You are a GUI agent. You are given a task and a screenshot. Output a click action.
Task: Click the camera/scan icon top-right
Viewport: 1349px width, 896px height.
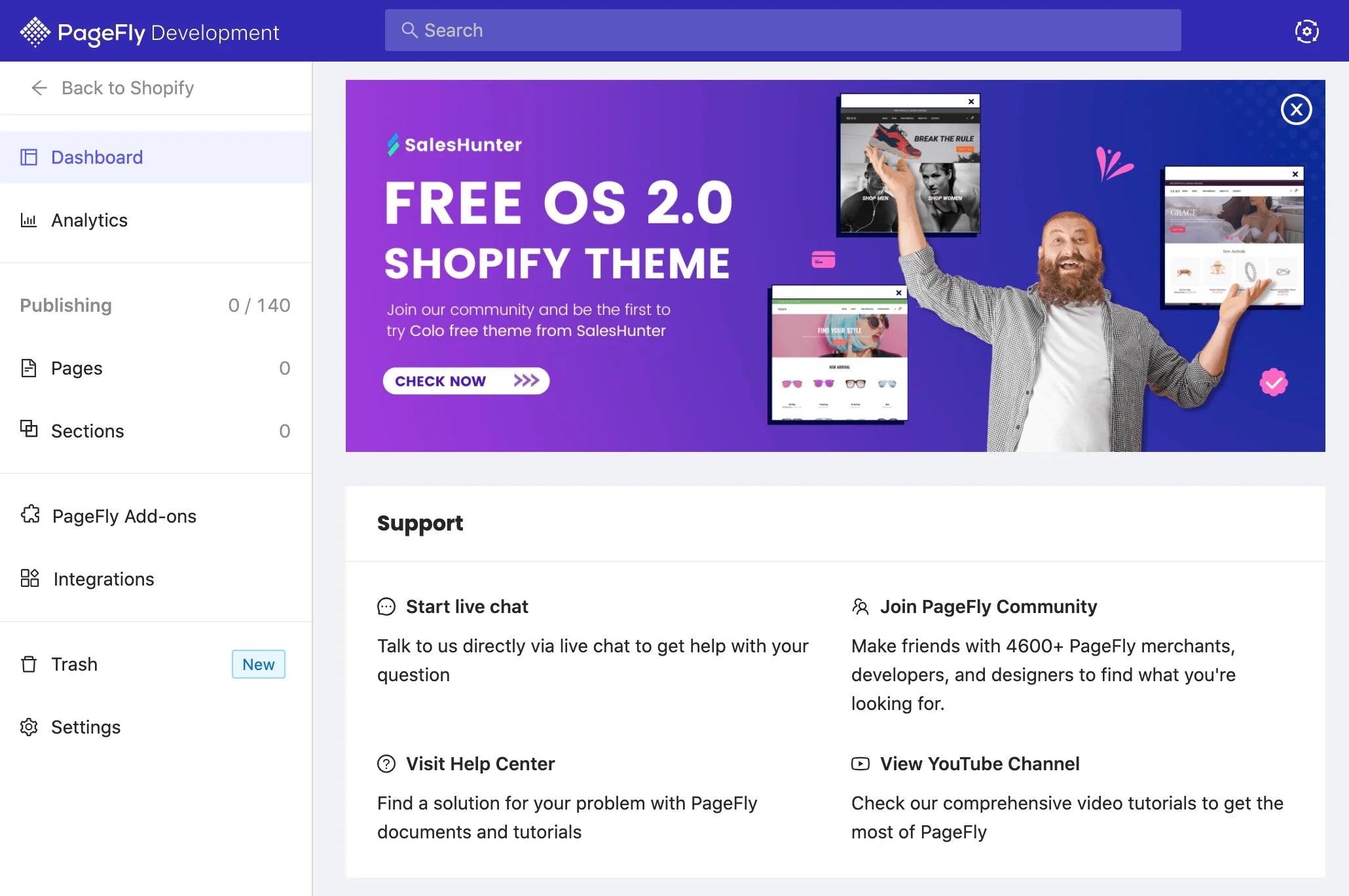(x=1307, y=30)
